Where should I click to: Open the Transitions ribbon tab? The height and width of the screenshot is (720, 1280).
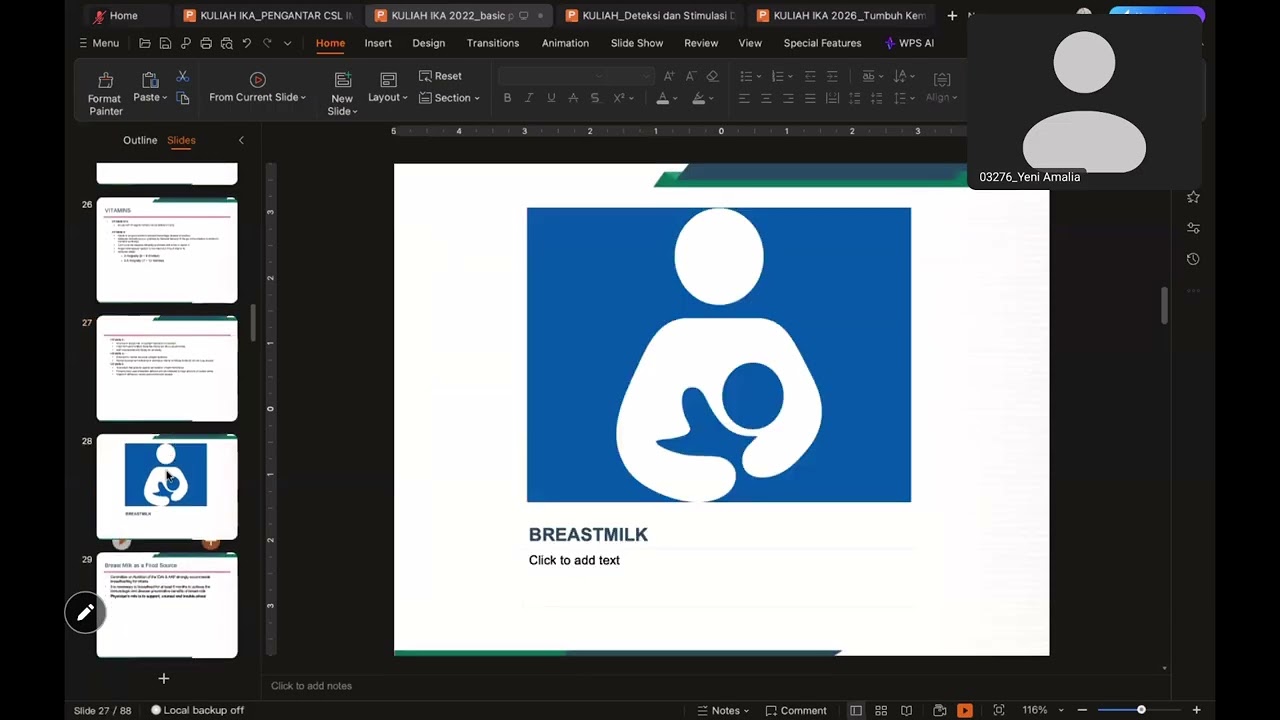click(x=493, y=43)
